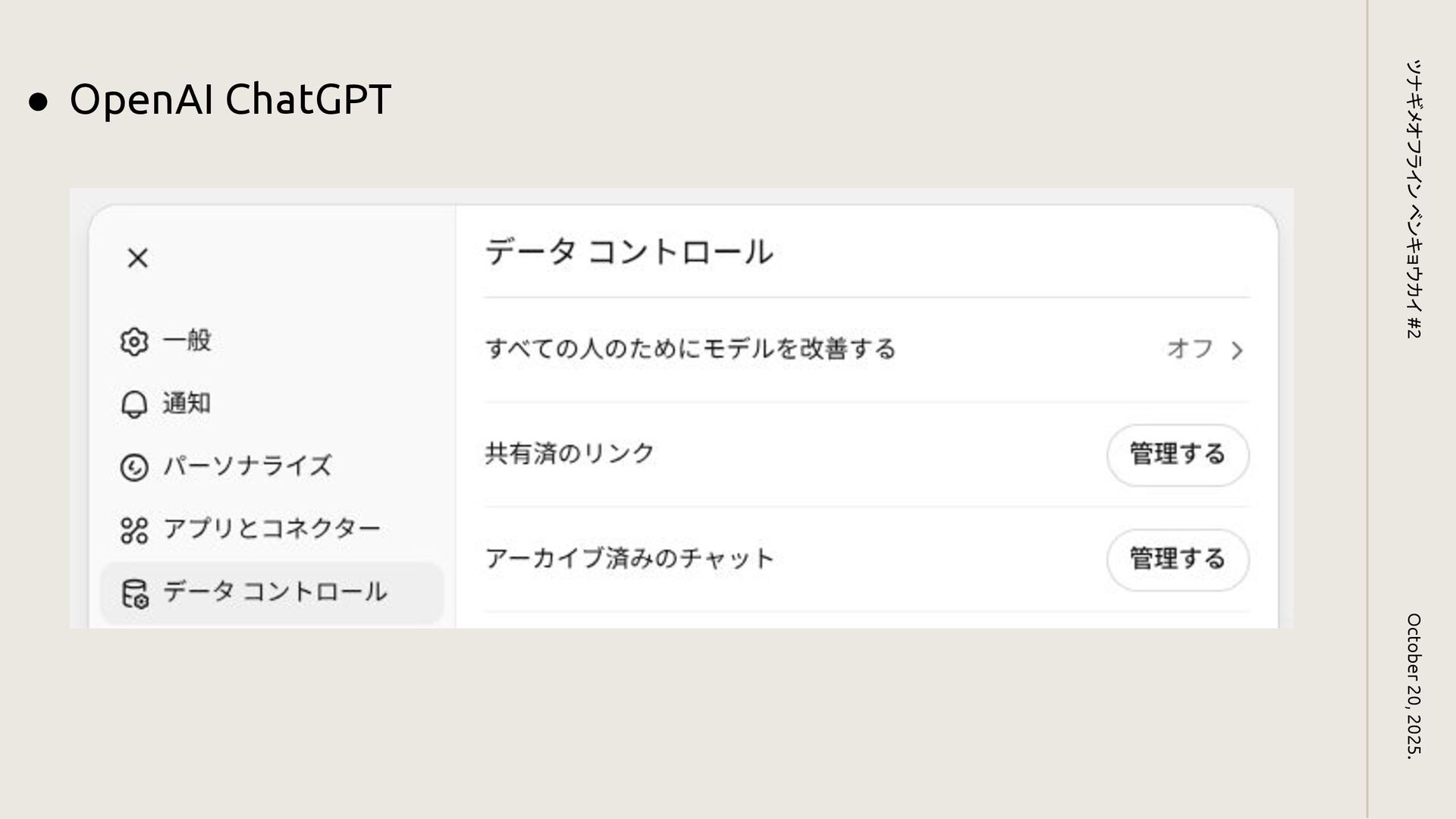Open the 通知 settings tab
The image size is (1456, 819).
coord(187,403)
